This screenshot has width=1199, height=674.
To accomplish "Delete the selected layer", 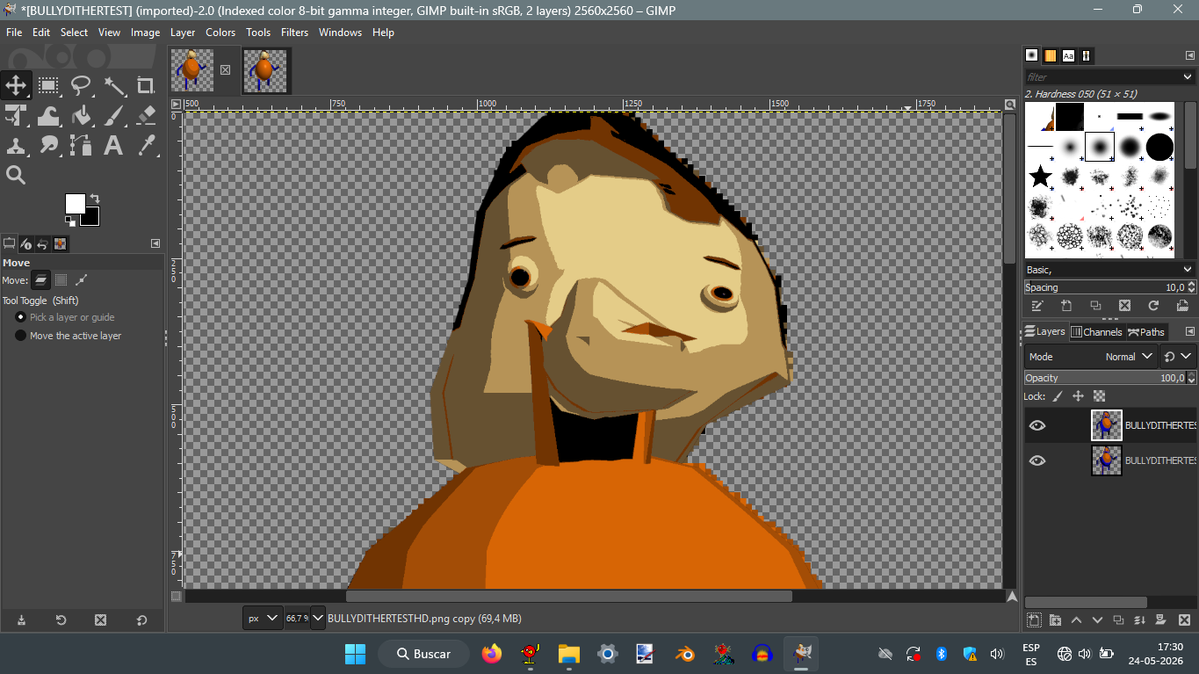I will (x=1184, y=620).
